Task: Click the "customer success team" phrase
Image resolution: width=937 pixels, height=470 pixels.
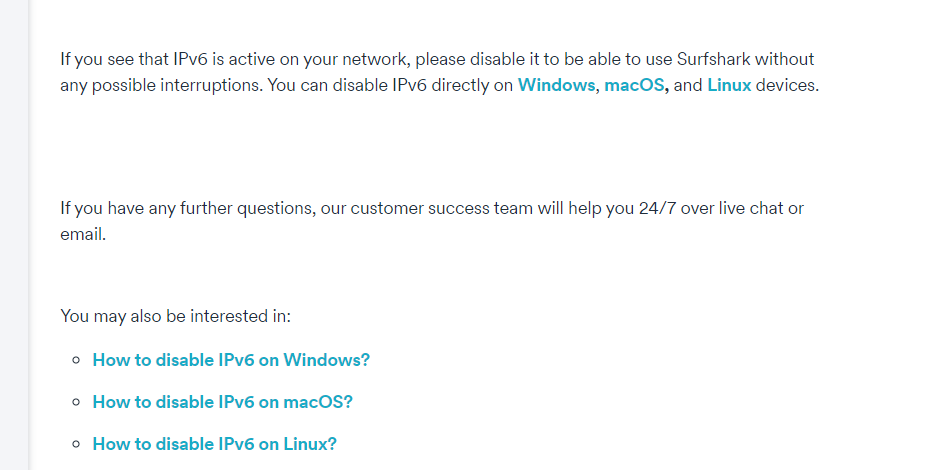Action: pyautogui.click(x=430, y=209)
